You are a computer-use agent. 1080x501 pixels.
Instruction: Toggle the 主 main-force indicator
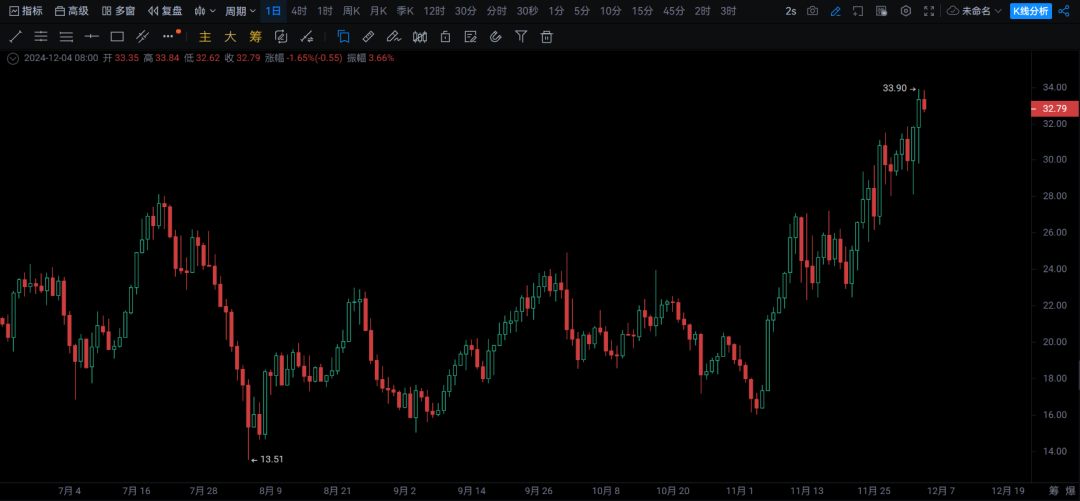[205, 37]
